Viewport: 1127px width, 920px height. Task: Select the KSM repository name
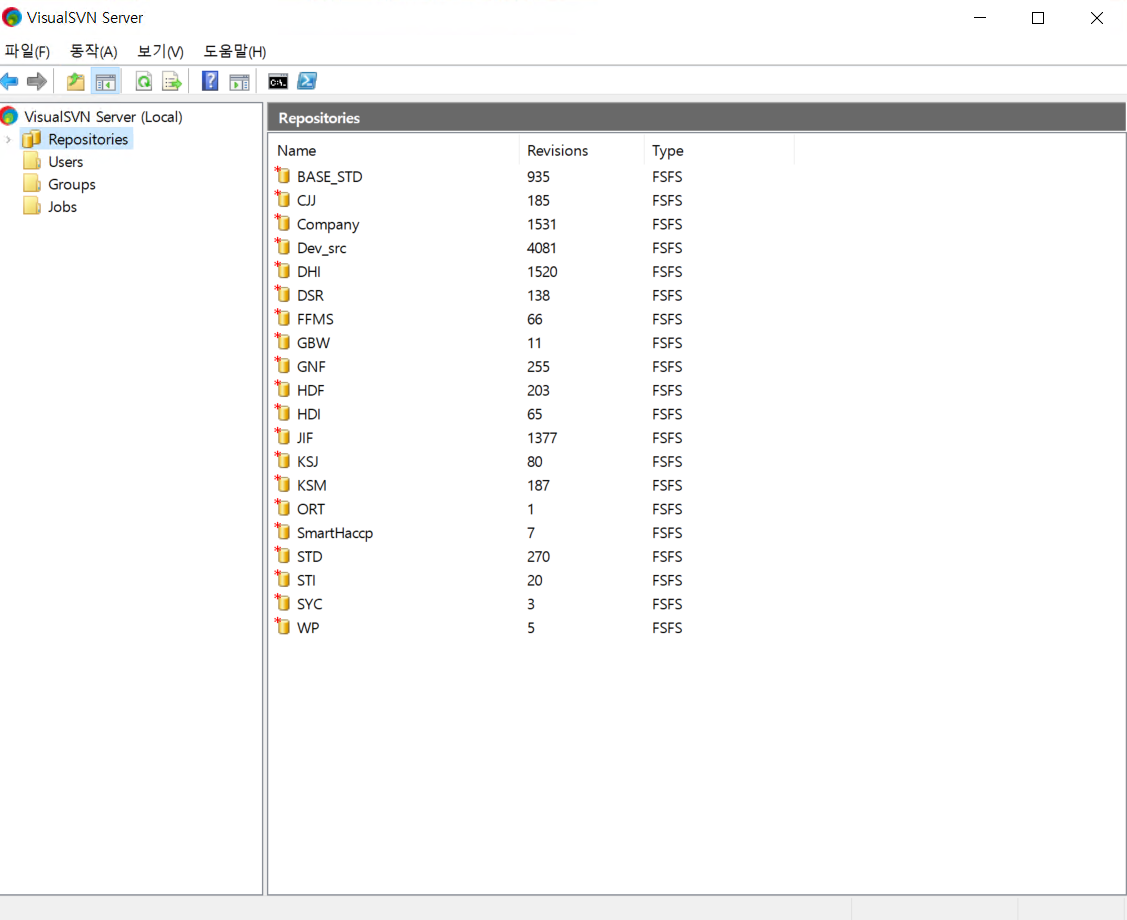[311, 485]
